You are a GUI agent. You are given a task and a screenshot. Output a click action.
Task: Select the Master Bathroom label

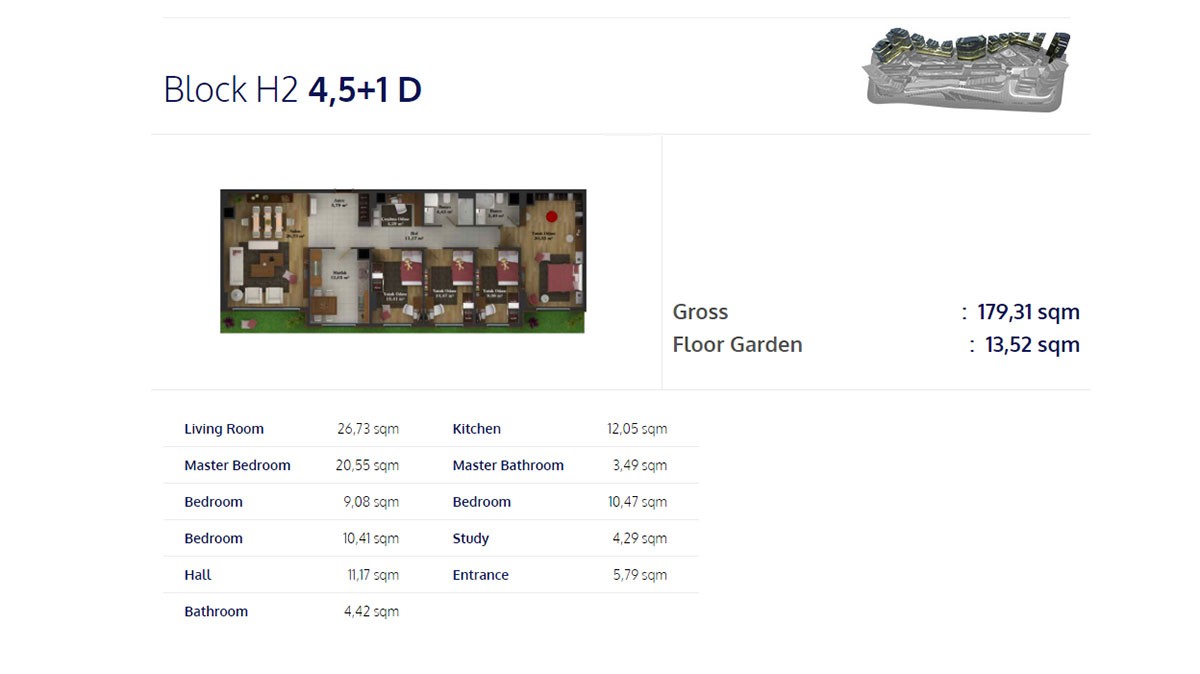(508, 465)
